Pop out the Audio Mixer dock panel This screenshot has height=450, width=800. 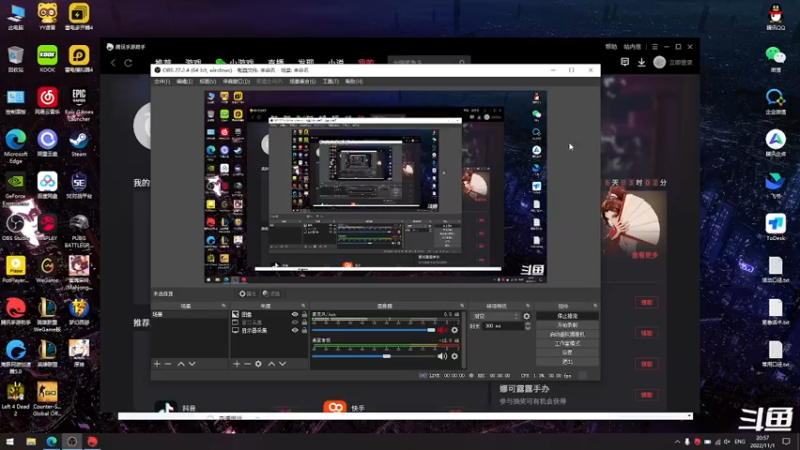(462, 306)
